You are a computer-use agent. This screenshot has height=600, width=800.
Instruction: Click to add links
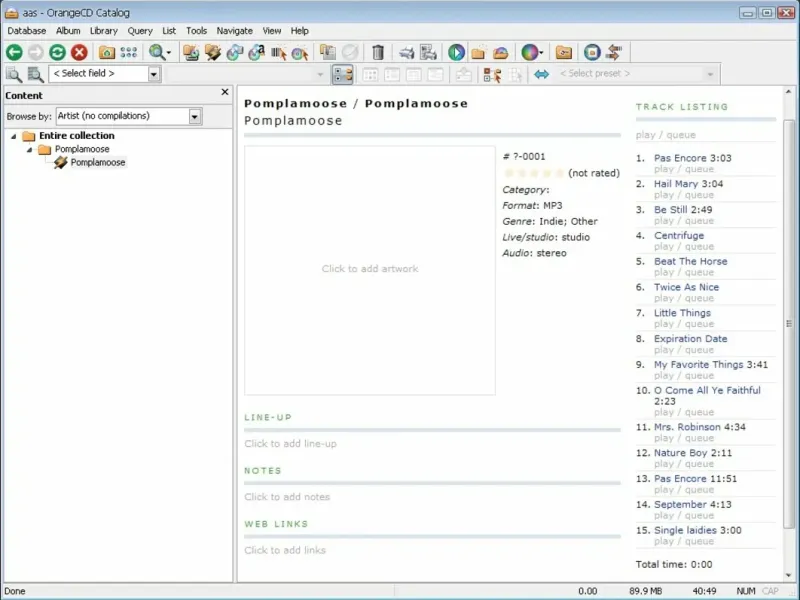coord(285,551)
